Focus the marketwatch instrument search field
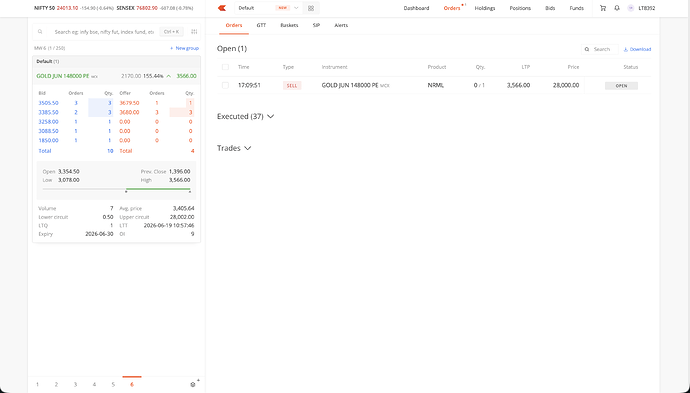The width and height of the screenshot is (690, 393). [x=104, y=32]
